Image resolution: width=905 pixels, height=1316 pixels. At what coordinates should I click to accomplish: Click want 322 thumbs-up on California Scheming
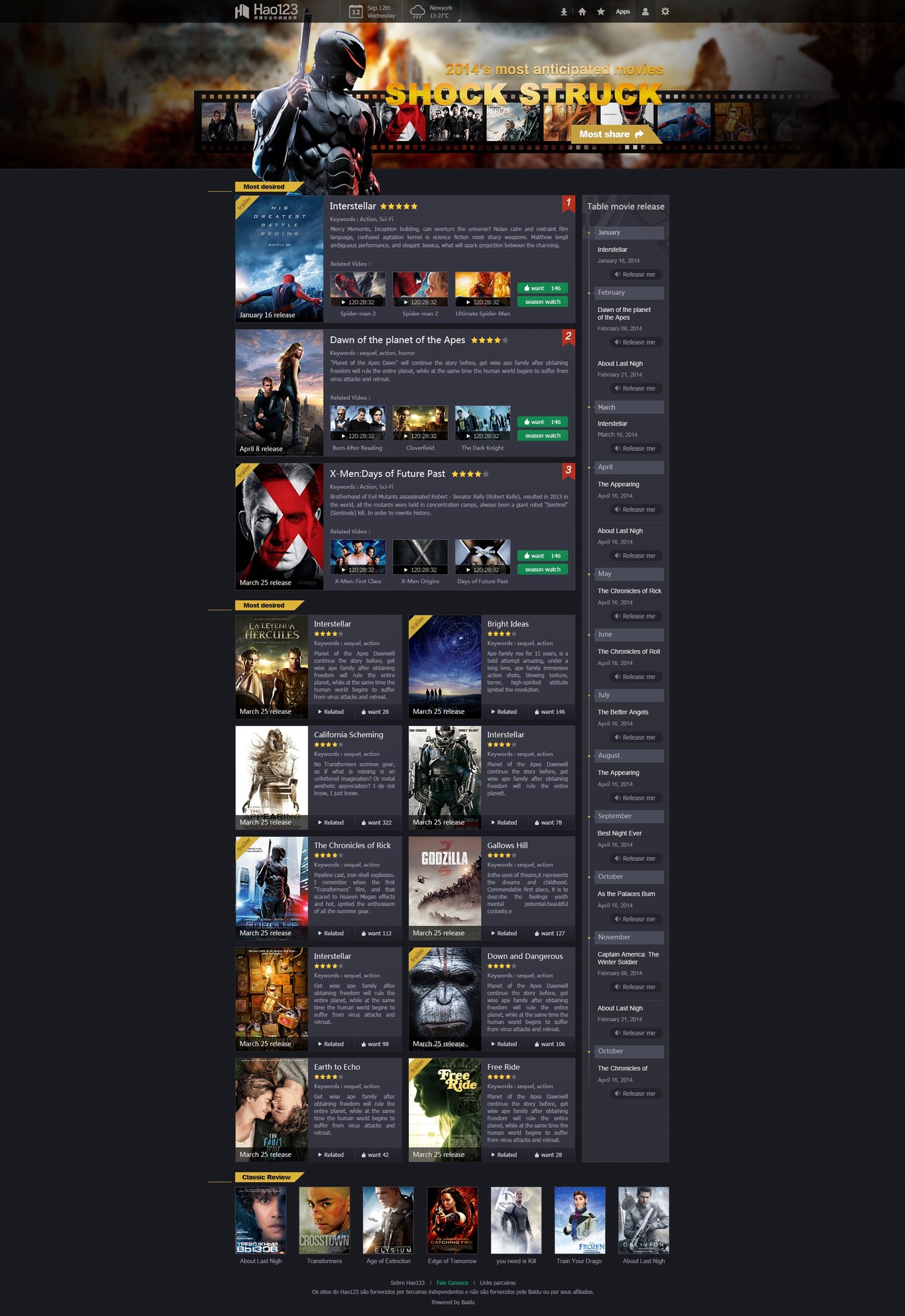(376, 823)
